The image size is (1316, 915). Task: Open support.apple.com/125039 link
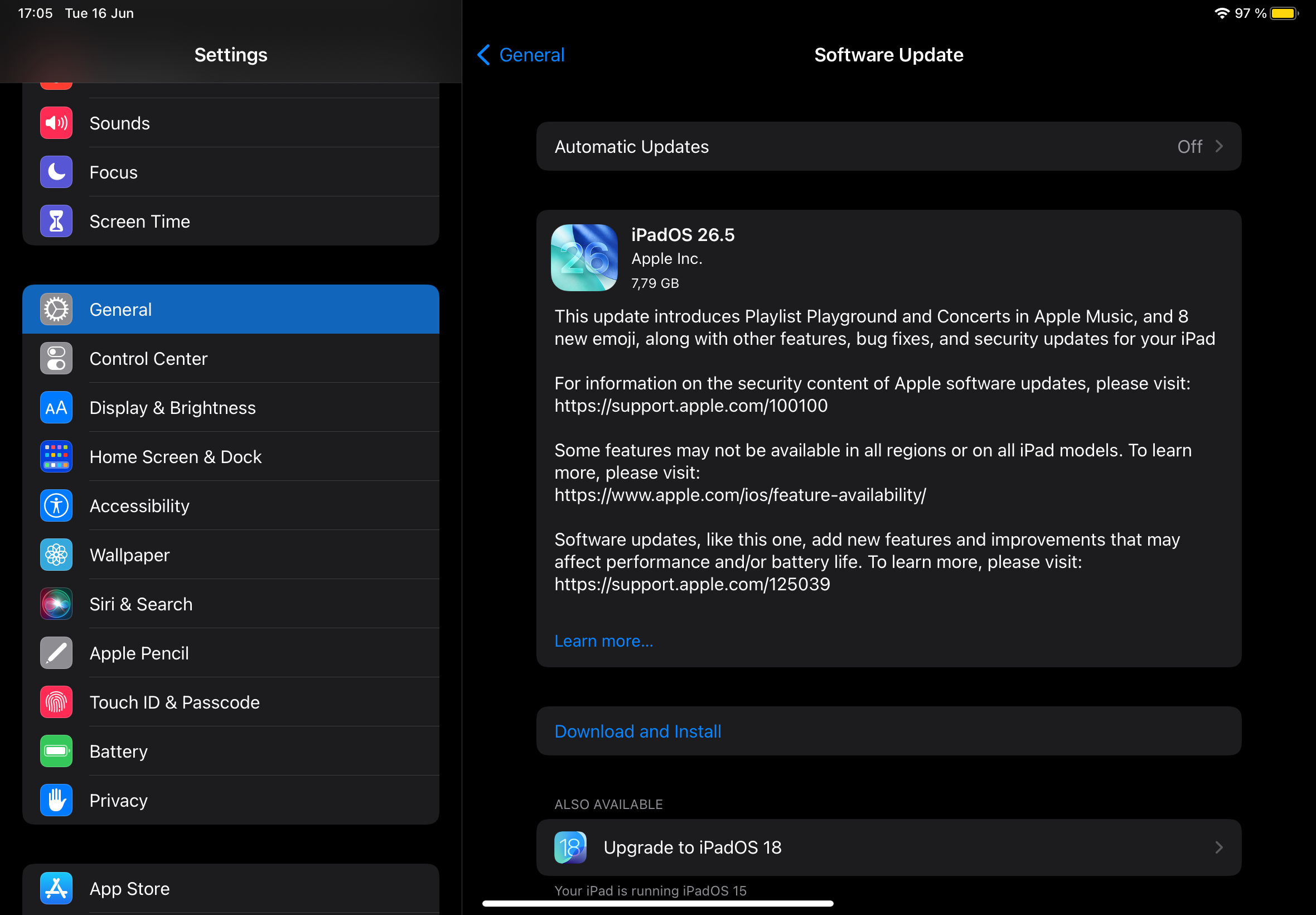click(692, 584)
